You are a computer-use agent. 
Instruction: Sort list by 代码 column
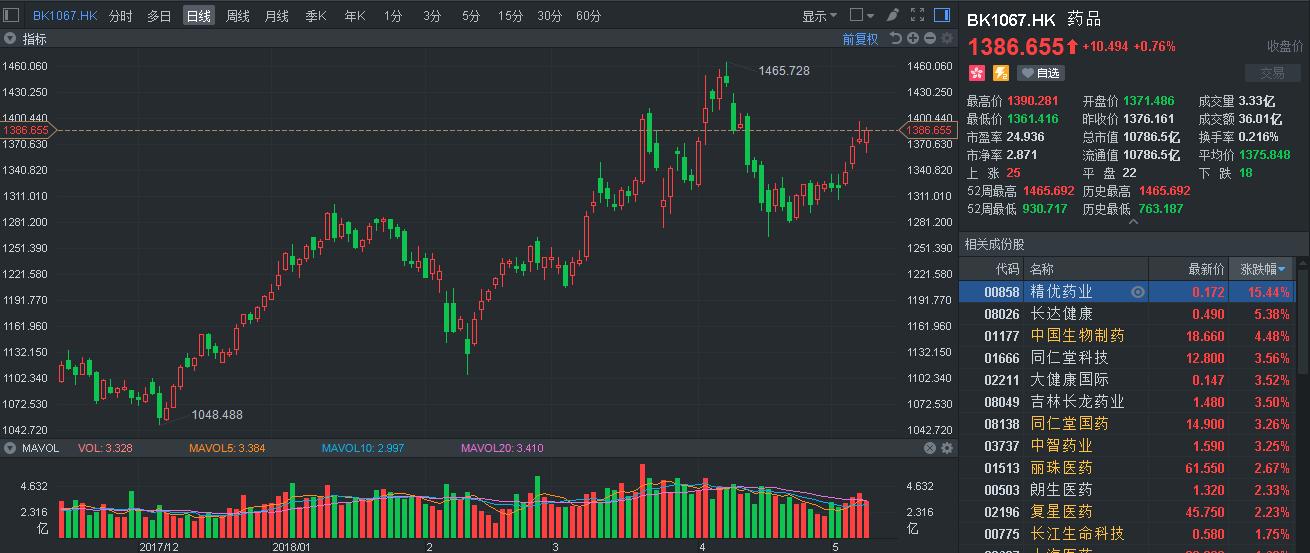coord(1007,269)
